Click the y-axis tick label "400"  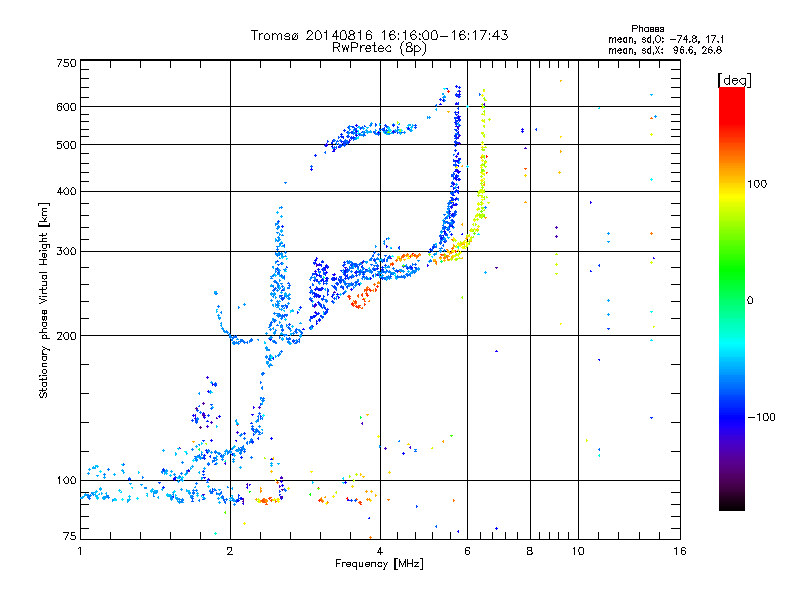coord(66,192)
